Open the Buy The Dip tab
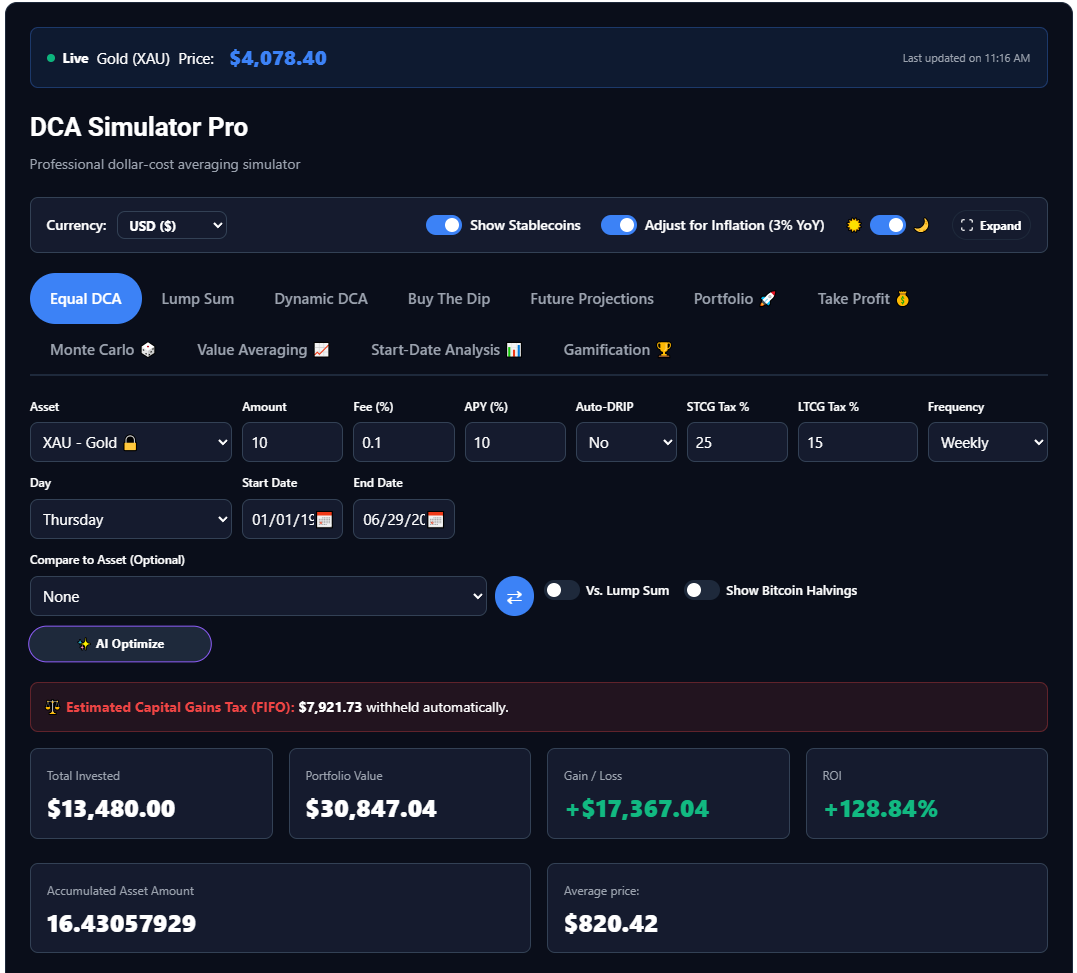Screen dimensions: 1077x973 pyautogui.click(x=449, y=299)
